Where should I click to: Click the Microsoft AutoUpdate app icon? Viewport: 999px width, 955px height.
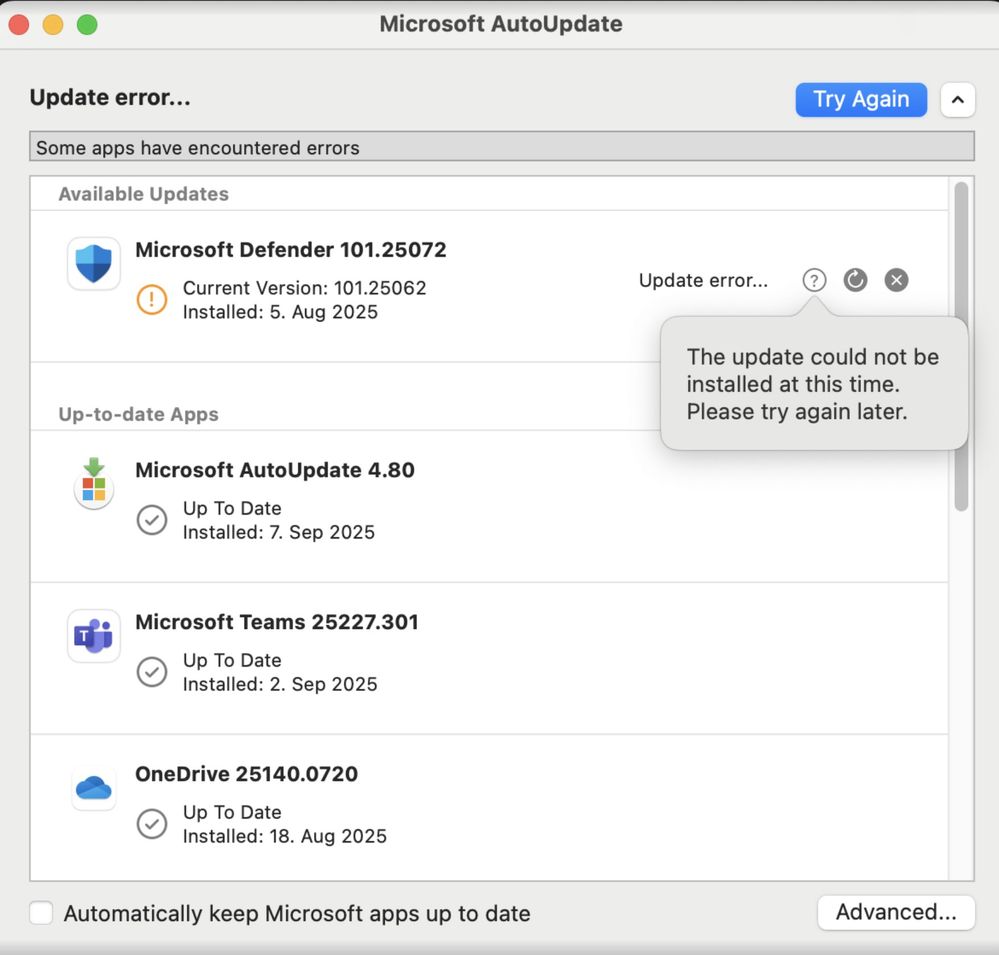[94, 484]
